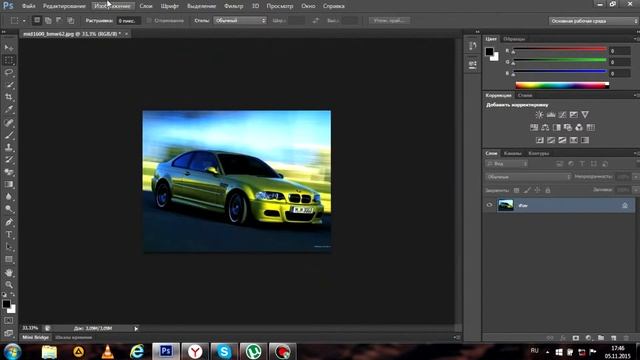Viewport: 640px width, 360px height.
Task: Open the Color panel options menu
Action: (636, 39)
